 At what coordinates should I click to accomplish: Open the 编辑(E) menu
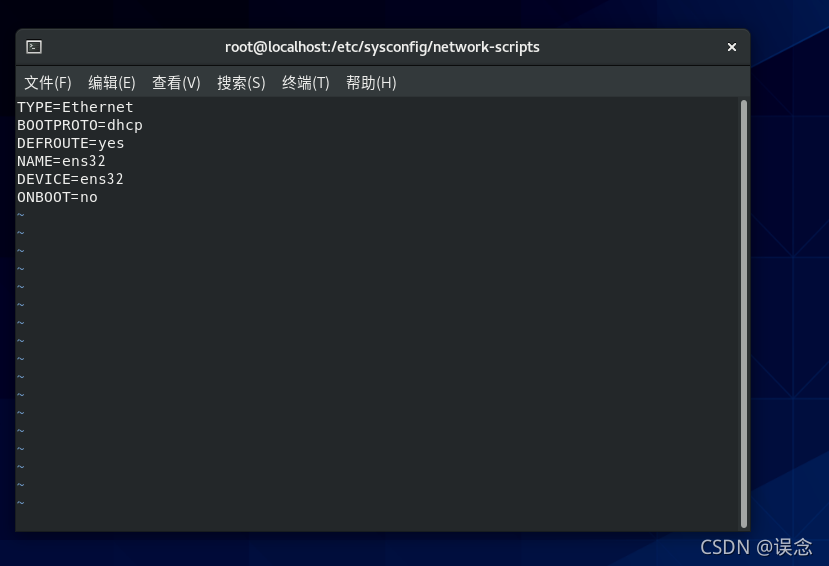(112, 82)
